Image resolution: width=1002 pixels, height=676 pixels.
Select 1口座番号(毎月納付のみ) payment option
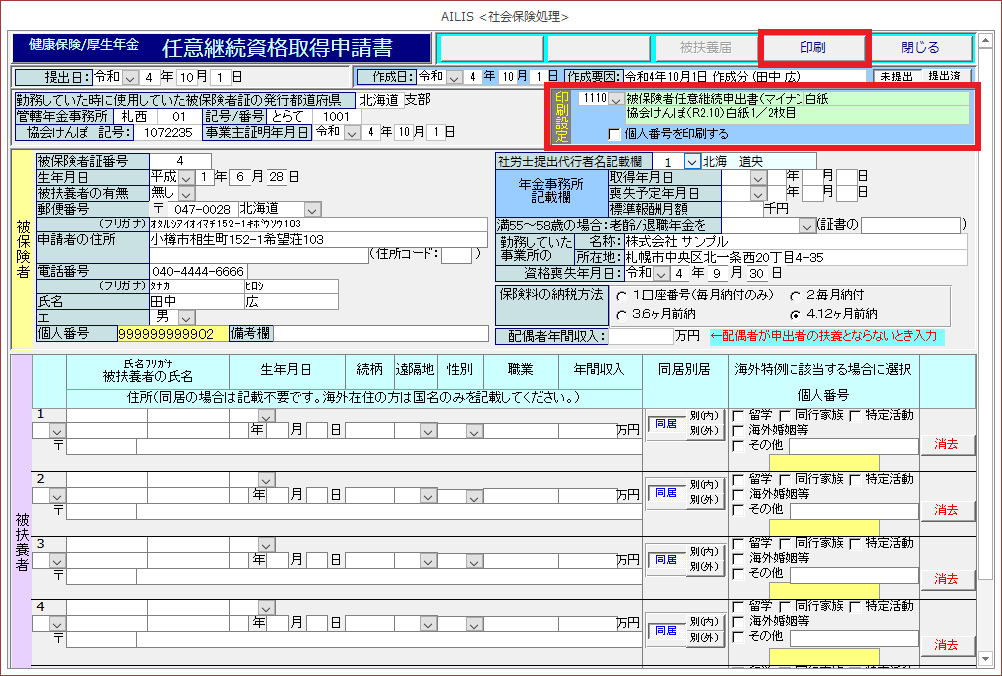[x=622, y=296]
